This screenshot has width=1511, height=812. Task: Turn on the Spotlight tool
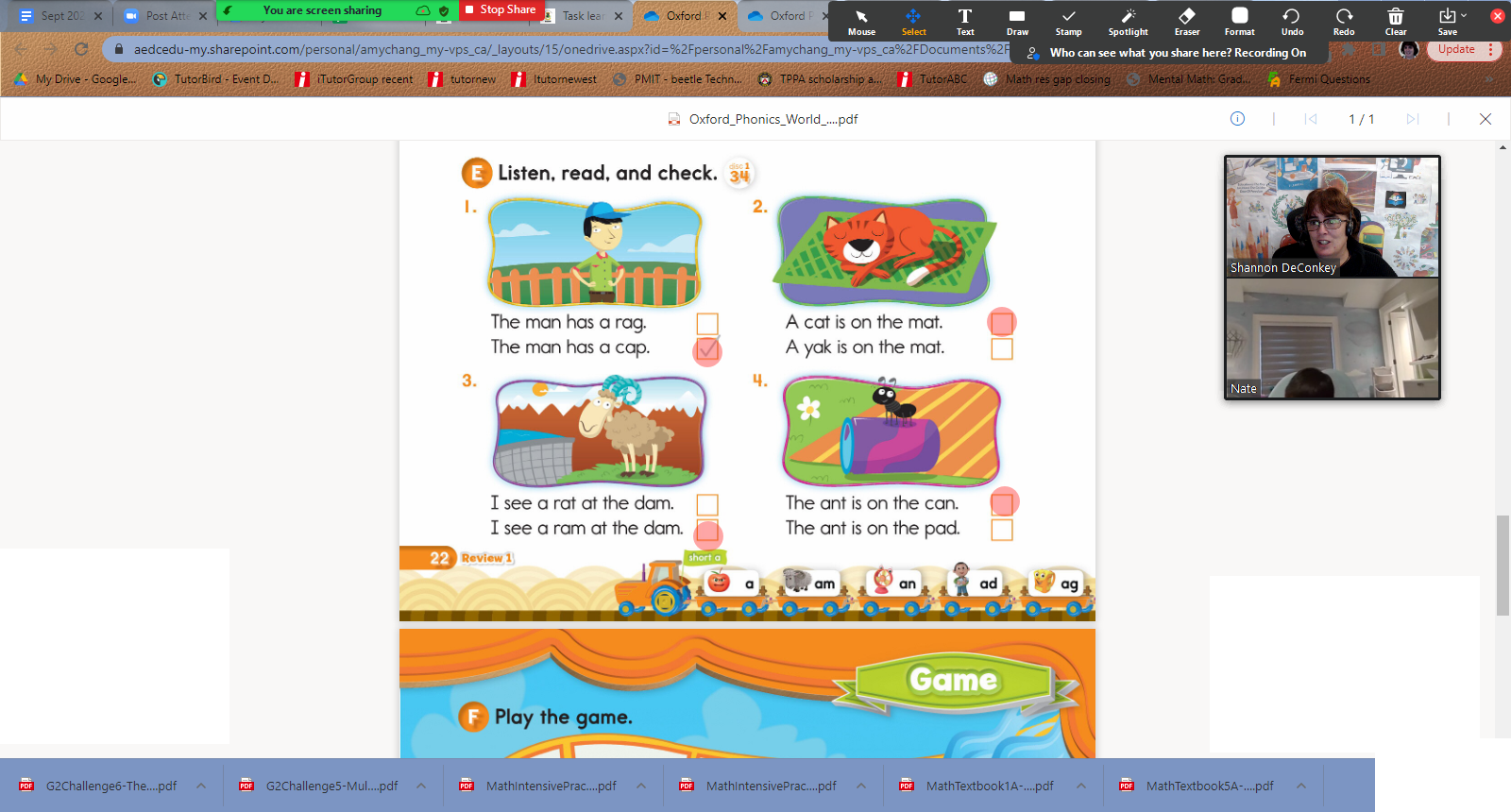pyautogui.click(x=1128, y=21)
